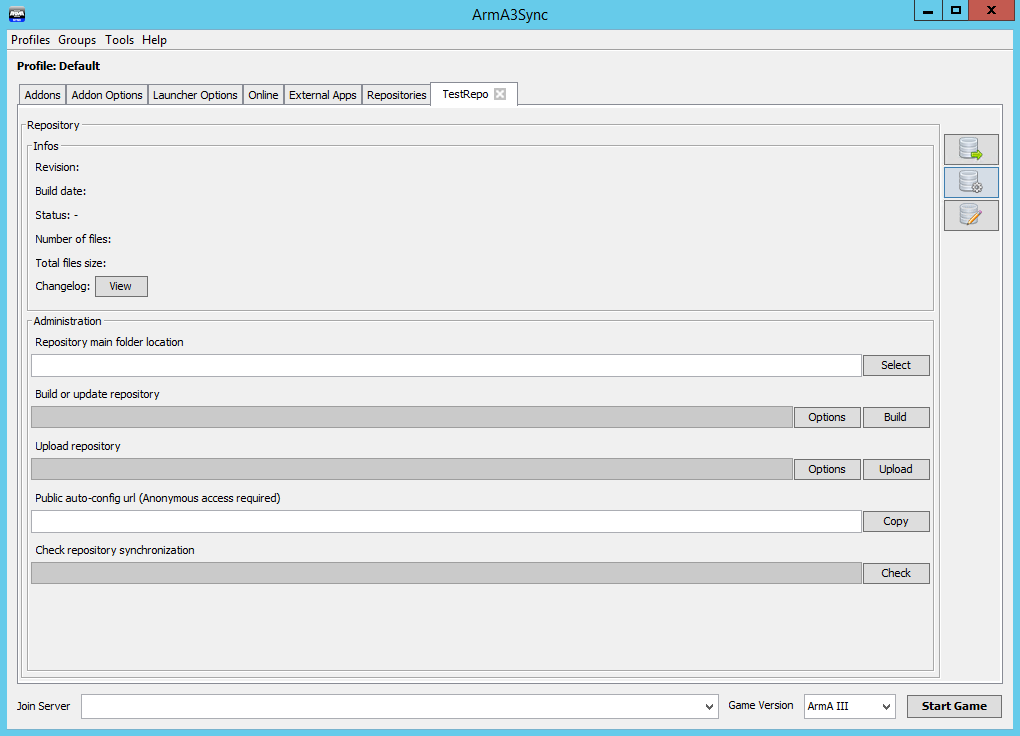1020x736 pixels.
Task: Click the Upload button
Action: pos(896,469)
